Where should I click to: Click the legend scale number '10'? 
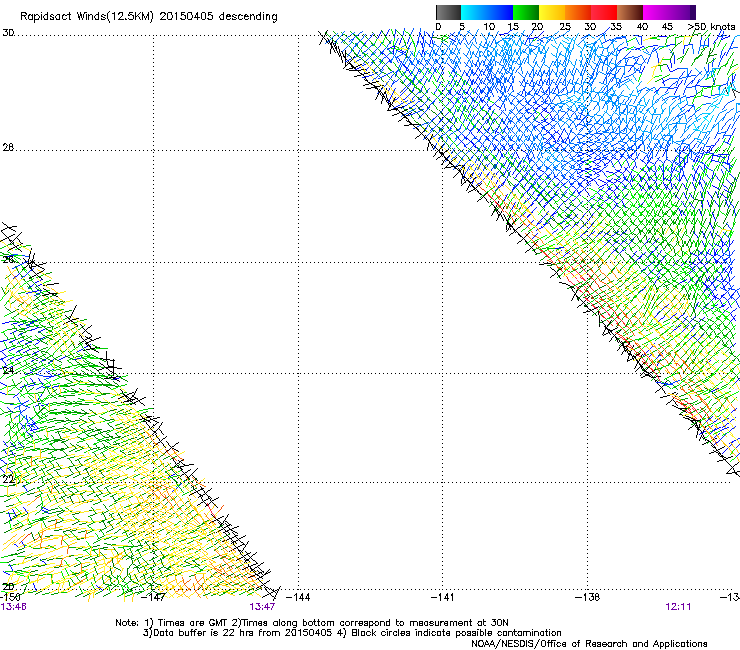(x=489, y=27)
